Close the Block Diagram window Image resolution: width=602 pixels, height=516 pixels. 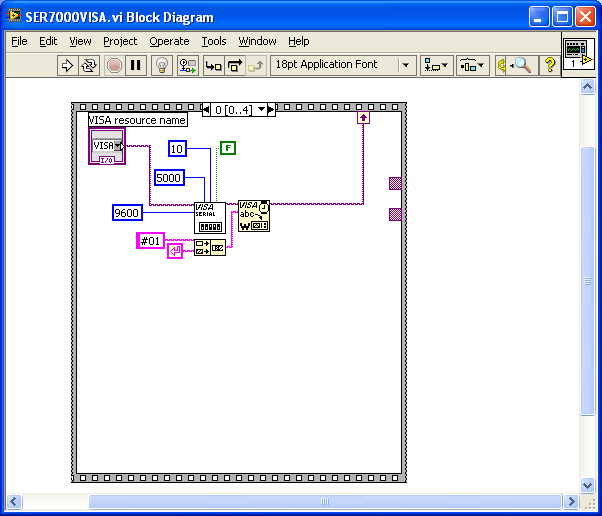click(585, 17)
